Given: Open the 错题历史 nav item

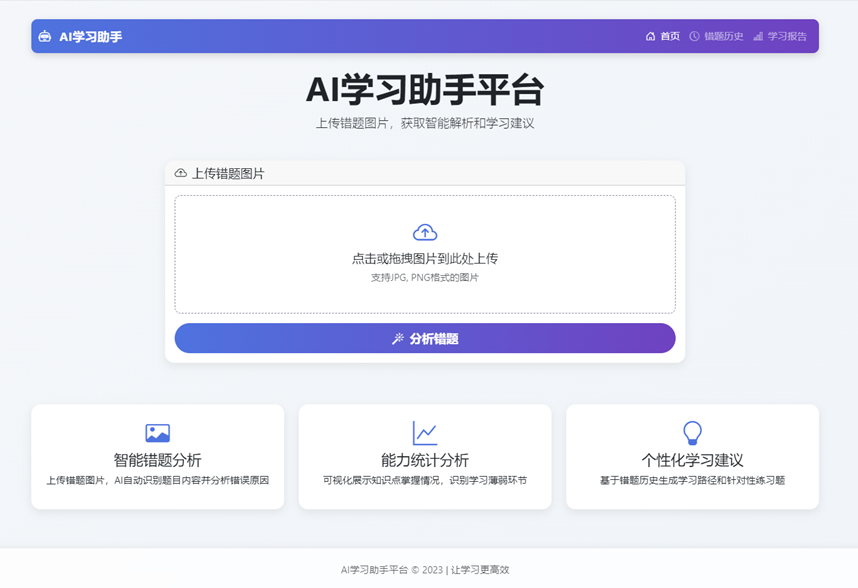Looking at the screenshot, I should click(716, 37).
